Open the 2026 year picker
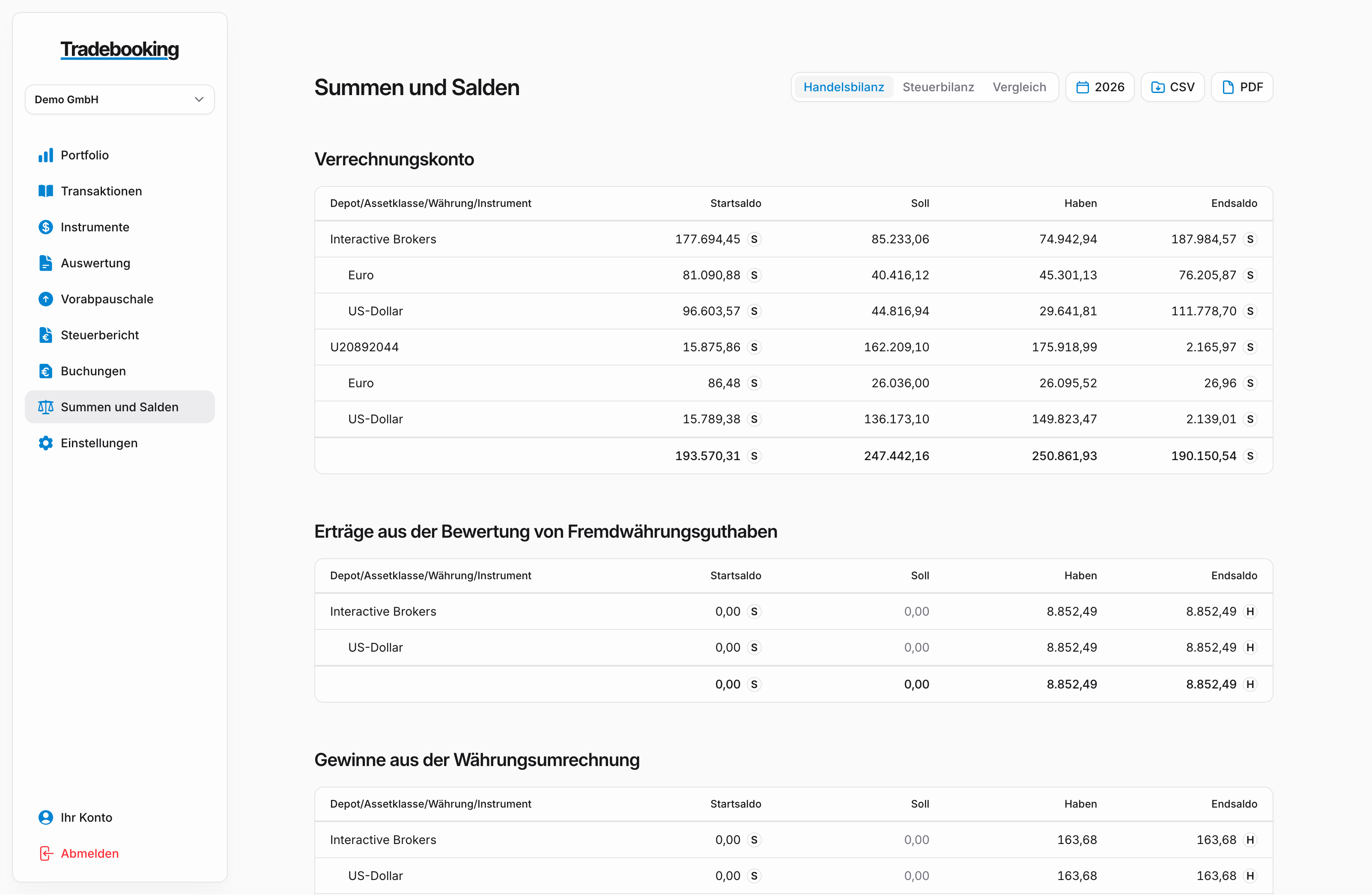The image size is (1372, 895). (1100, 87)
